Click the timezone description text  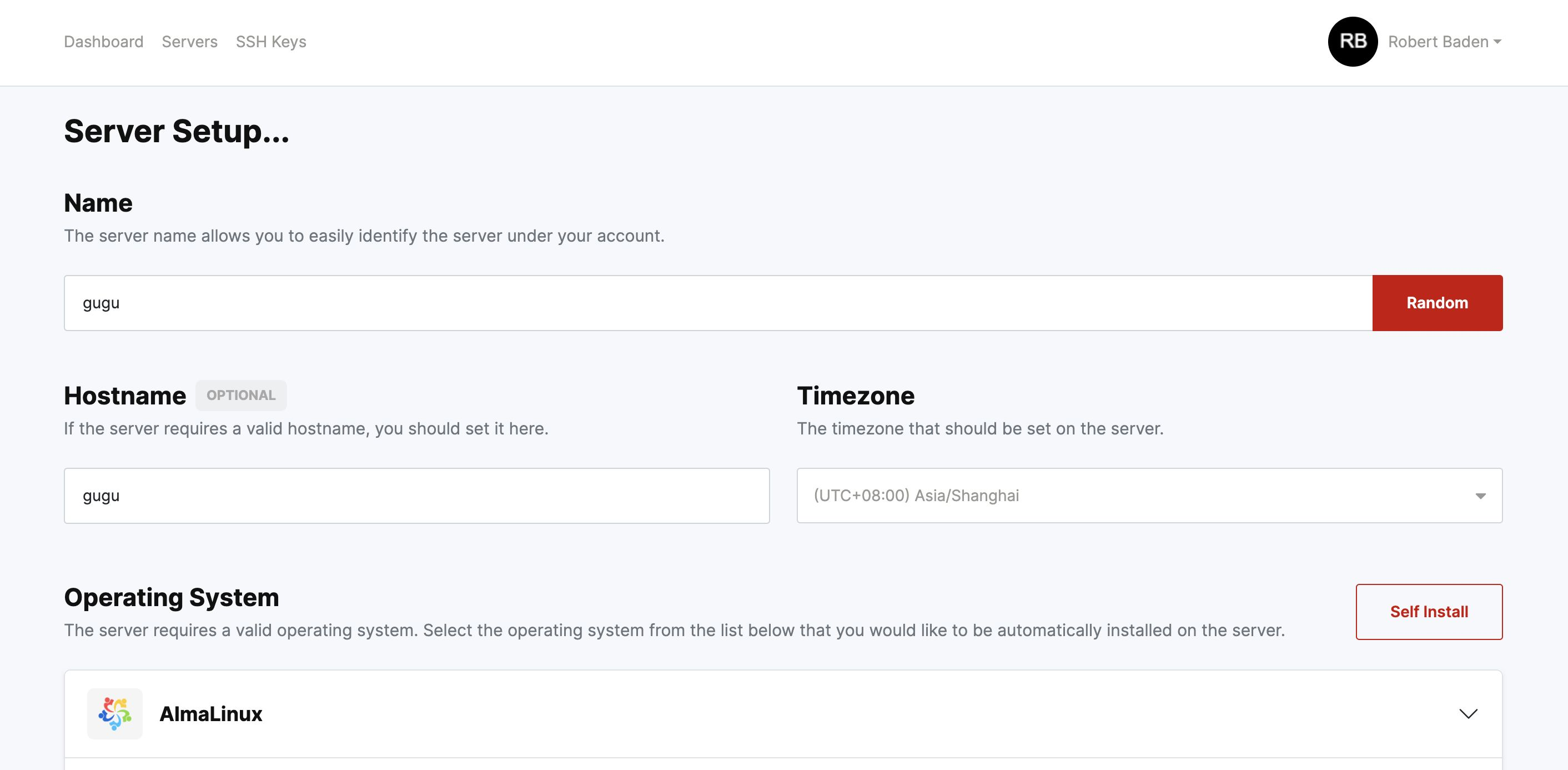click(980, 428)
